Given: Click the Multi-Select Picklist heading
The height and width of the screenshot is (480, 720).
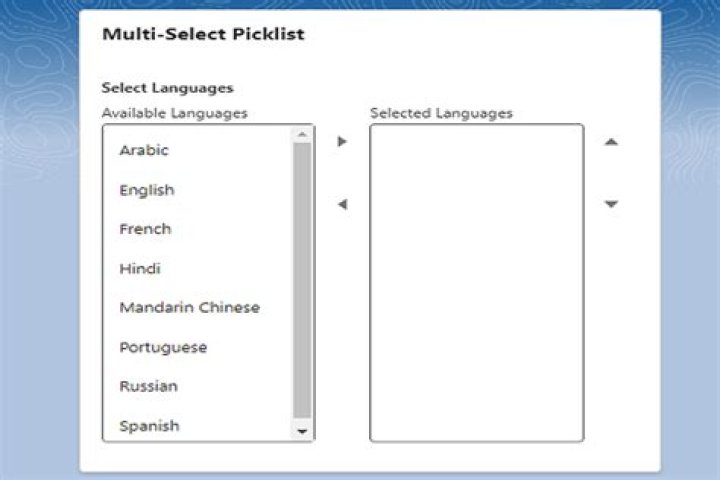Looking at the screenshot, I should 203,34.
